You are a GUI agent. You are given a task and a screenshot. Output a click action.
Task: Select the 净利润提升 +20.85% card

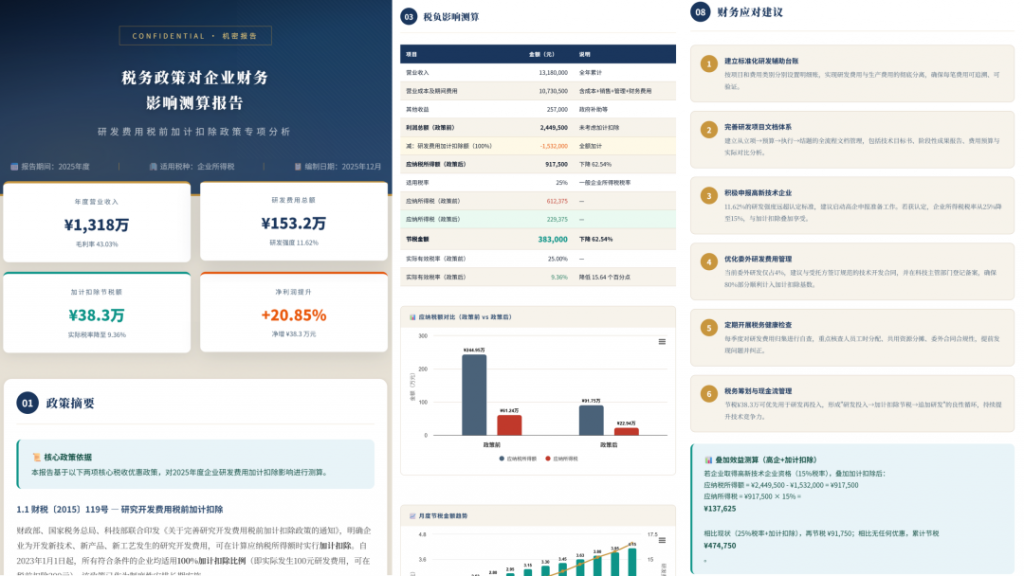pyautogui.click(x=294, y=312)
